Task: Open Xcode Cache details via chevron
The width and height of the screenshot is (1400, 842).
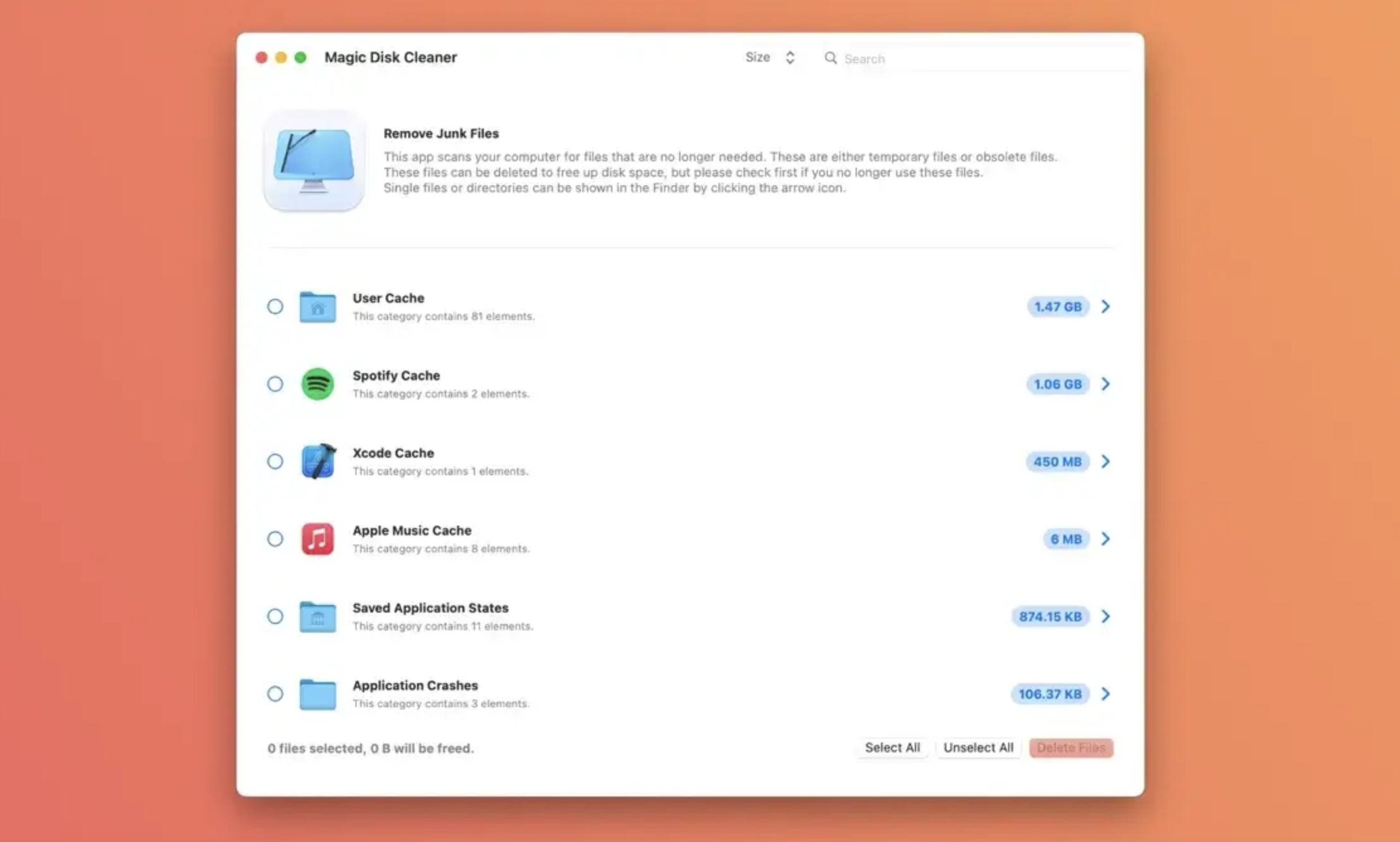Action: [x=1106, y=462]
